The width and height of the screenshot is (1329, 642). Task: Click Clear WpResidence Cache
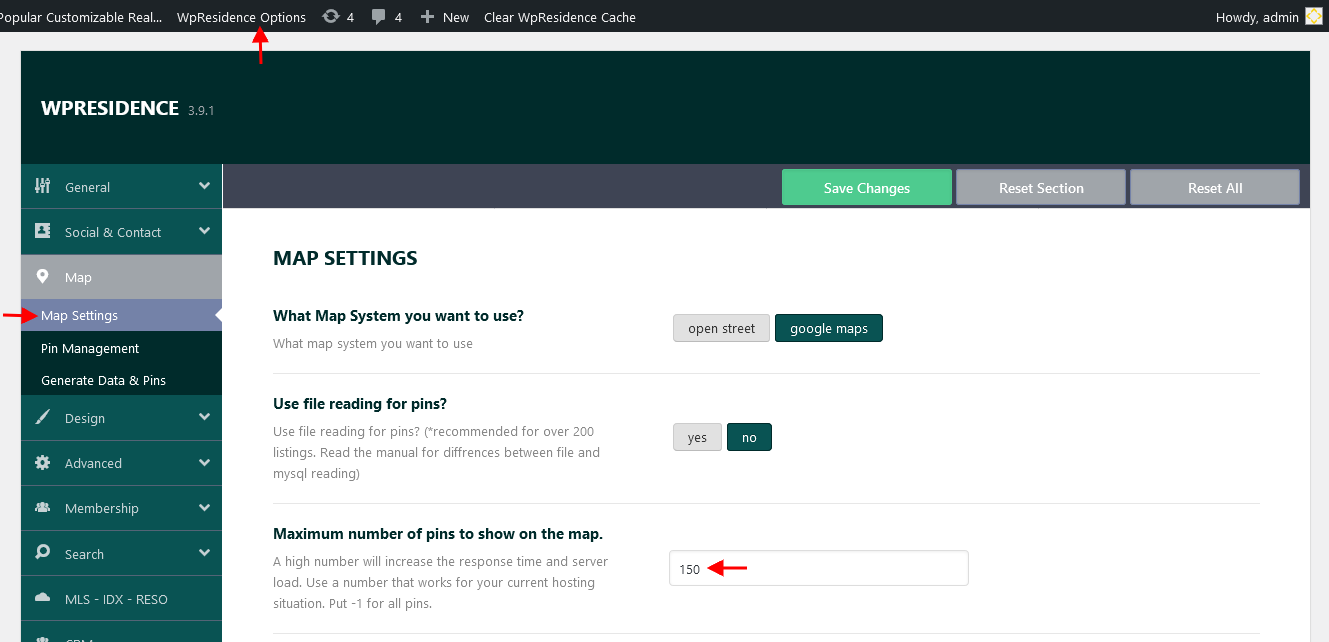(x=559, y=17)
